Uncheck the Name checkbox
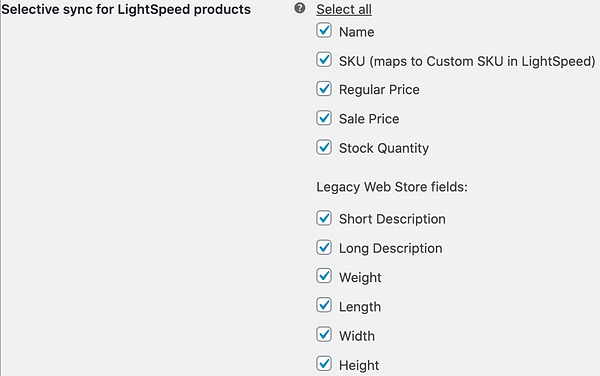Screen dimensions: 600x376 [x=324, y=31]
